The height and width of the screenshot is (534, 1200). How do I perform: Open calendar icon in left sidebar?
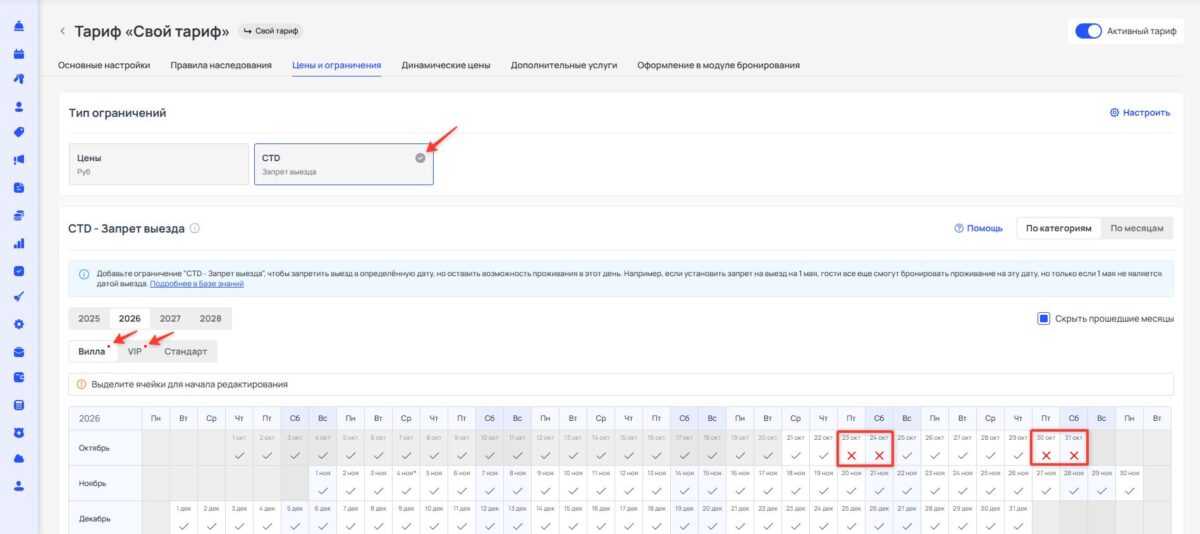pos(19,53)
